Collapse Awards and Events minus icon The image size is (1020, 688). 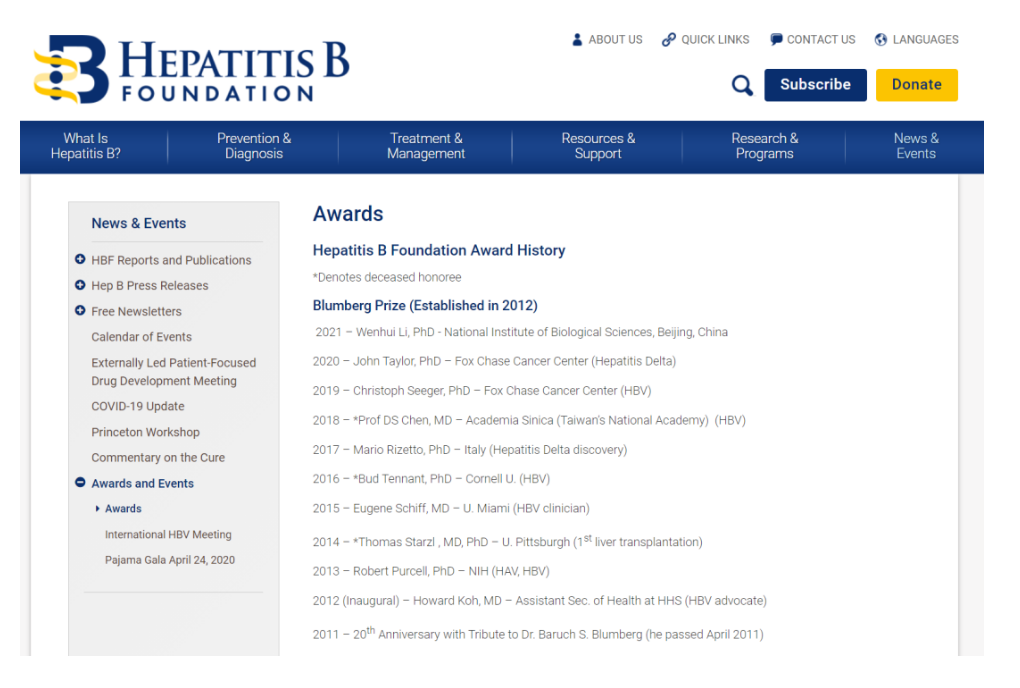coord(80,483)
